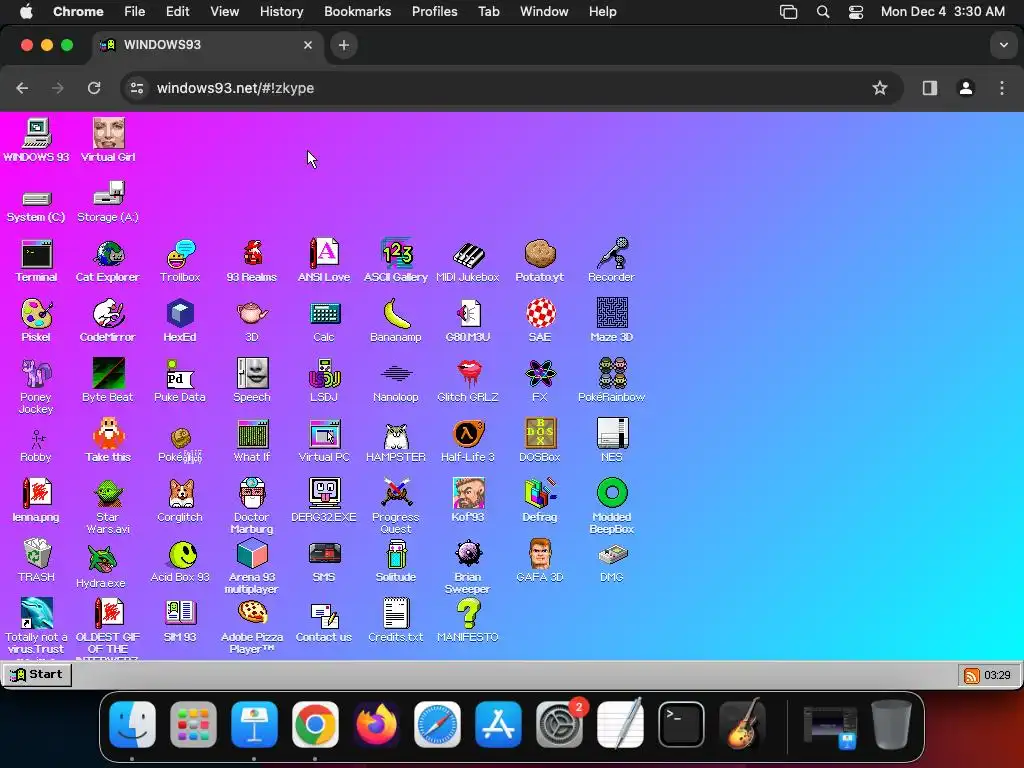The height and width of the screenshot is (768, 1024).
Task: Open Storage (A:) floppy drive icon
Action: 108,202
